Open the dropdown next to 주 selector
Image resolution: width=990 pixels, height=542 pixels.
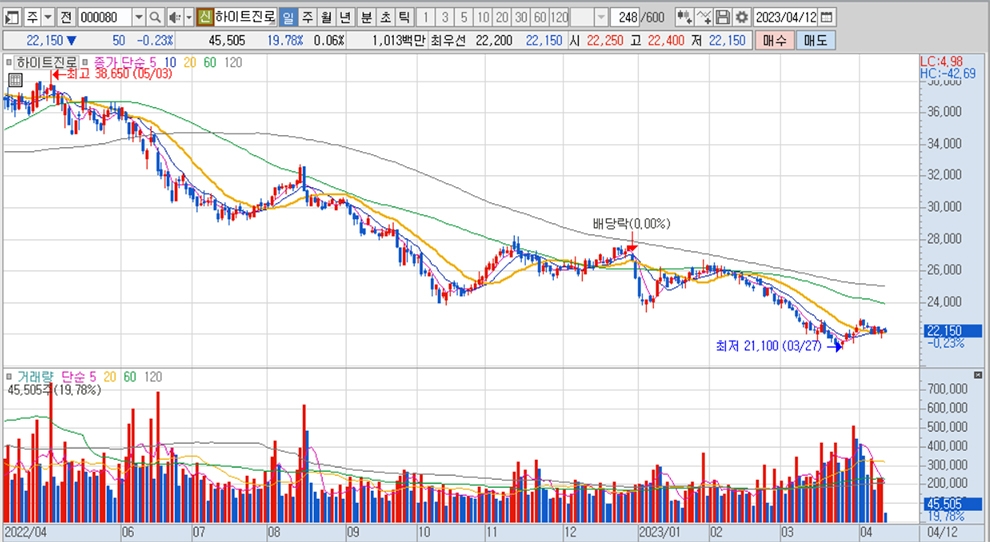[48, 18]
